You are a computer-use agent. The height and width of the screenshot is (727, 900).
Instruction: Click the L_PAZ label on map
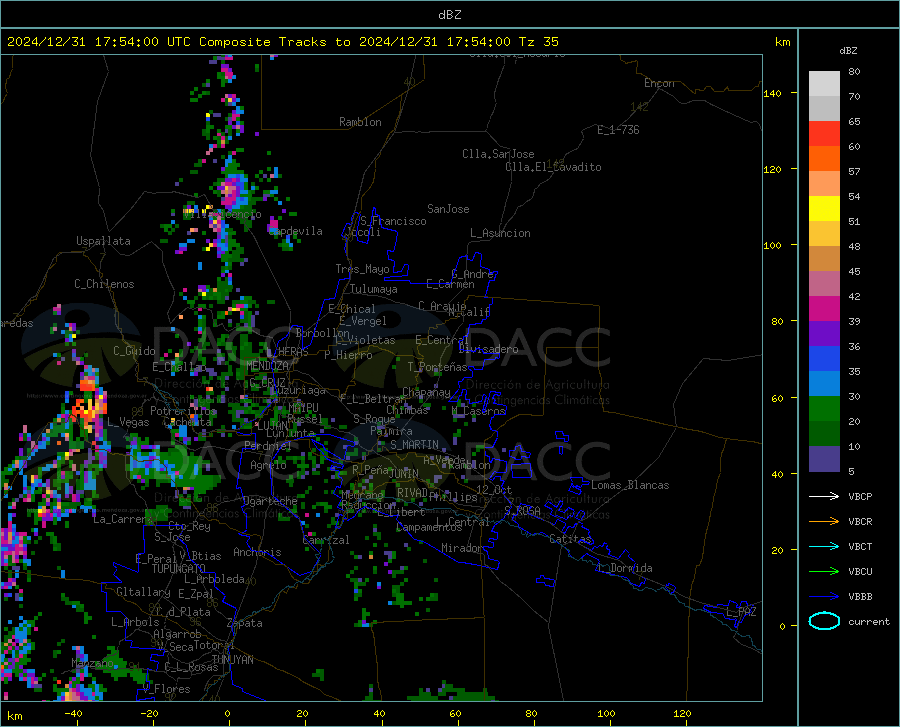[741, 612]
